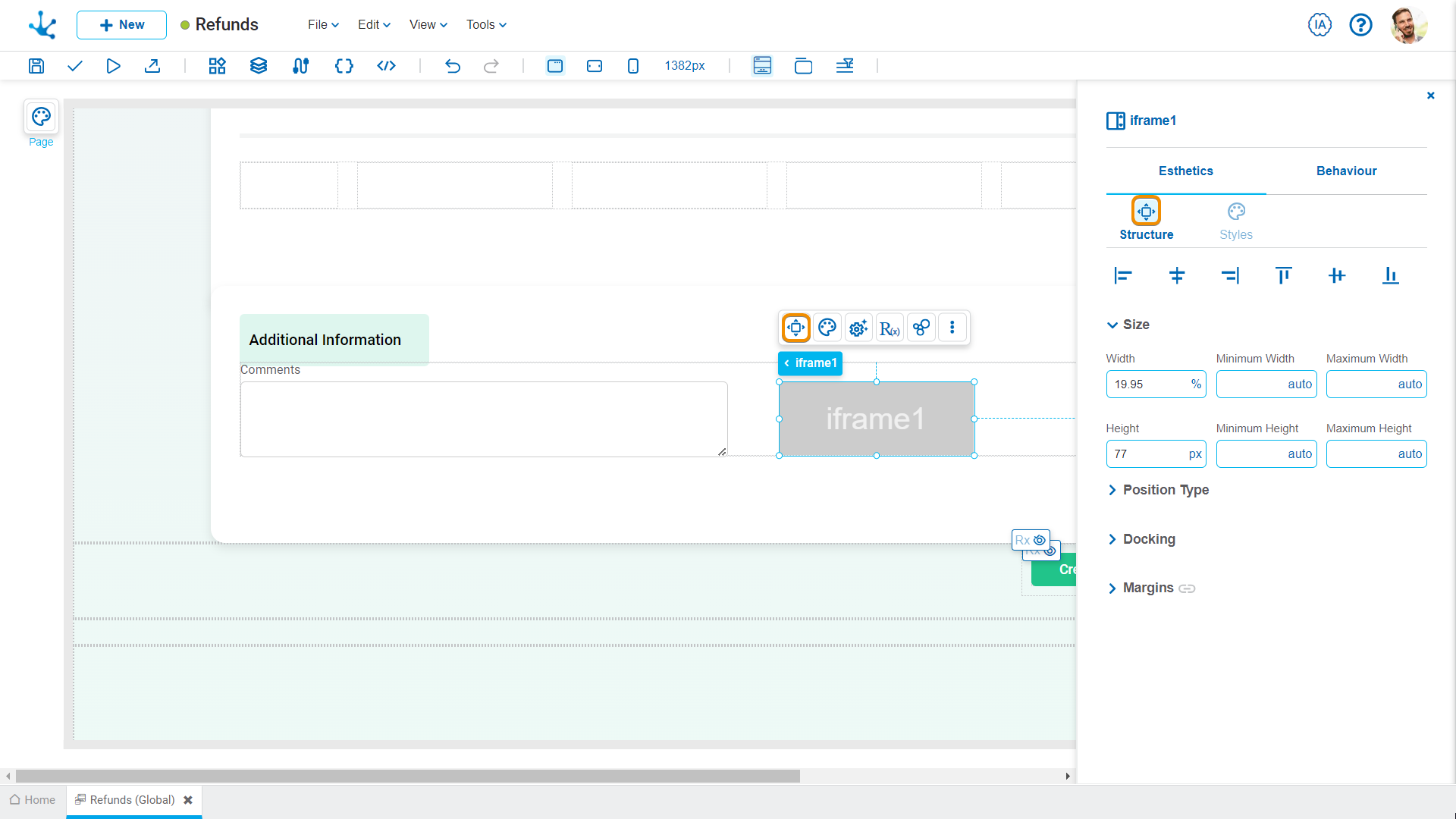Click the Structure tab in properties panel
Screen dimensions: 1456x819
tap(1146, 219)
